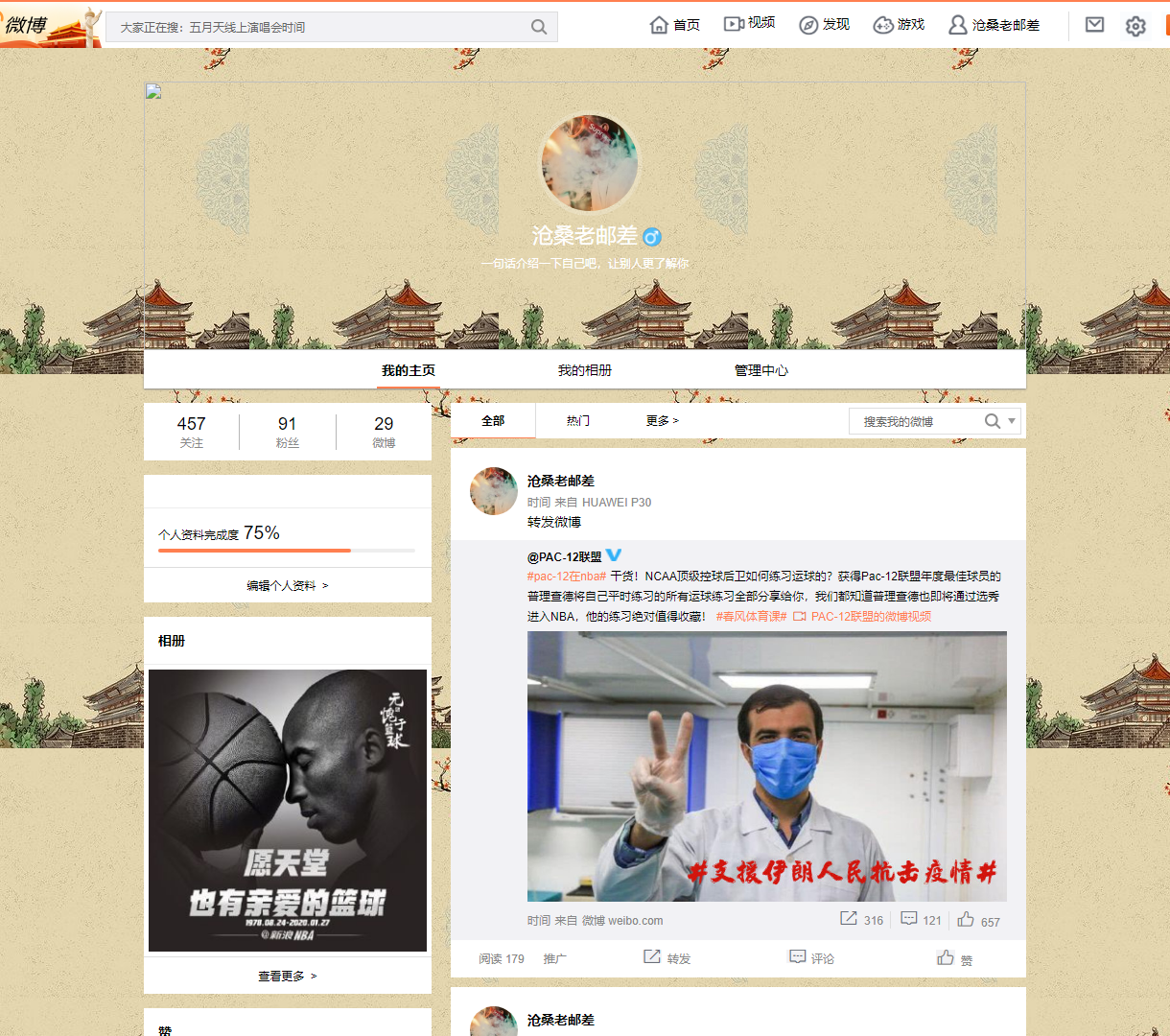Click the search icon in 搜索我的微博 box
Viewport: 1170px width, 1036px height.
[992, 421]
